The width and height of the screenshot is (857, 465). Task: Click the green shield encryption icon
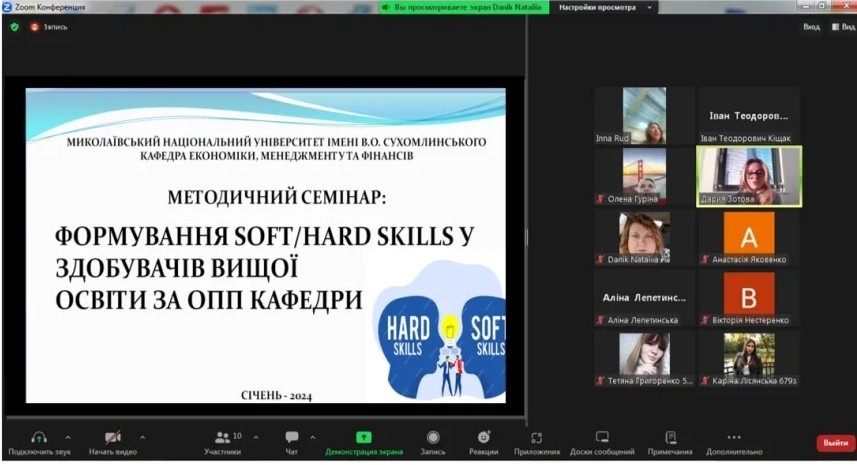tap(14, 27)
